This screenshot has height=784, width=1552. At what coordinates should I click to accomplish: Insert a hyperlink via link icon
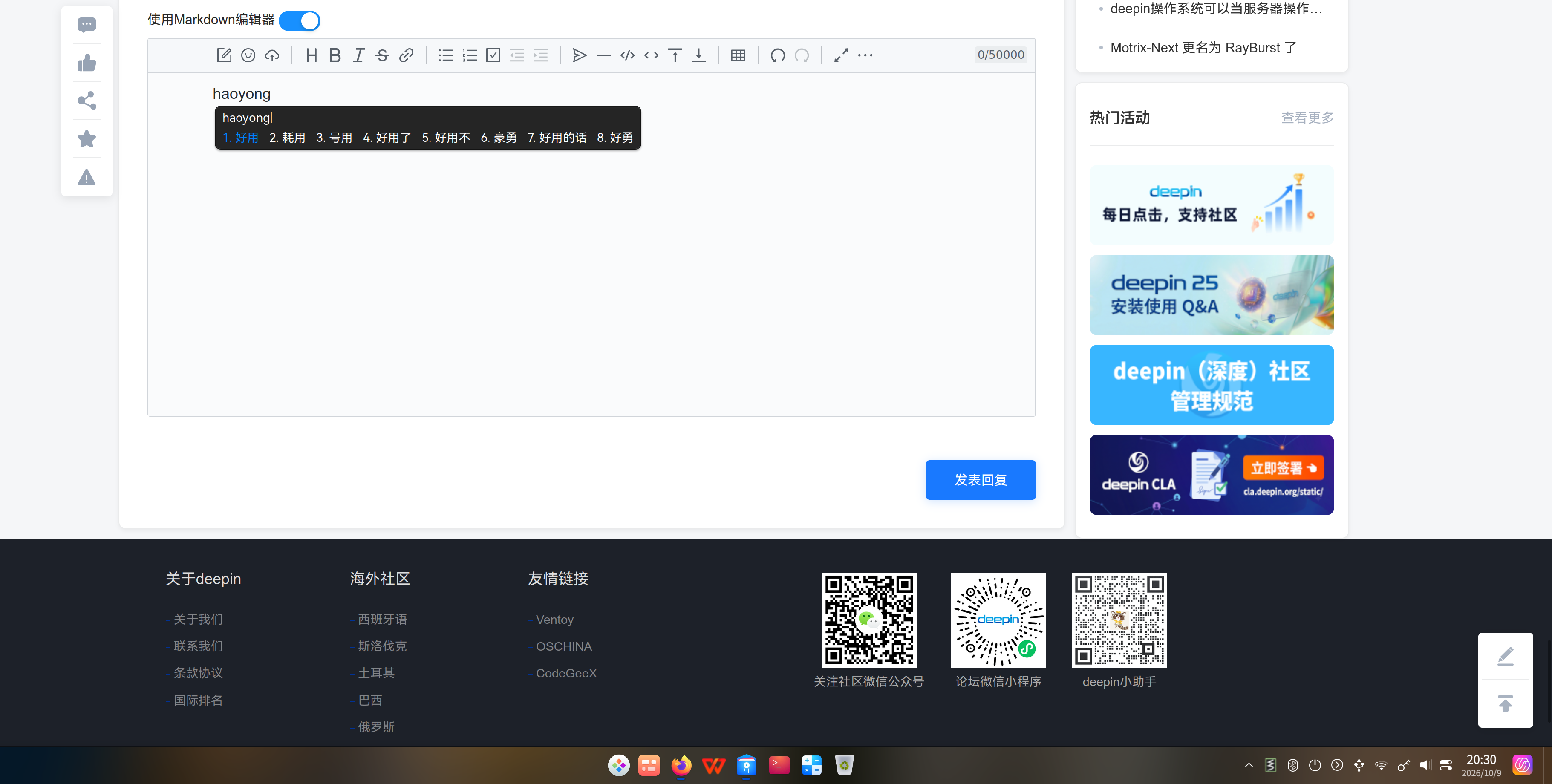tap(406, 55)
